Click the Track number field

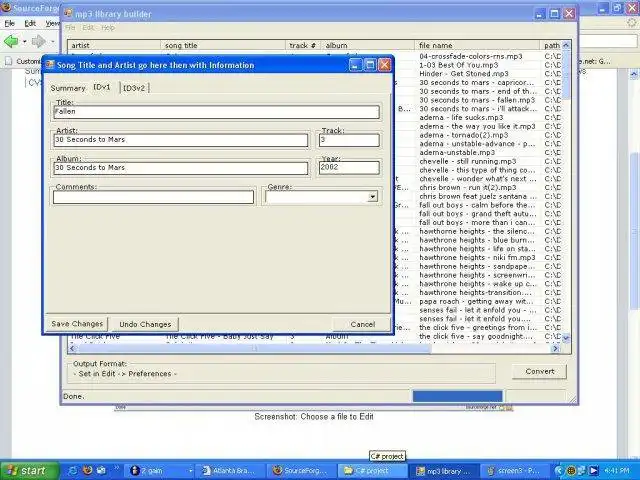[349, 140]
